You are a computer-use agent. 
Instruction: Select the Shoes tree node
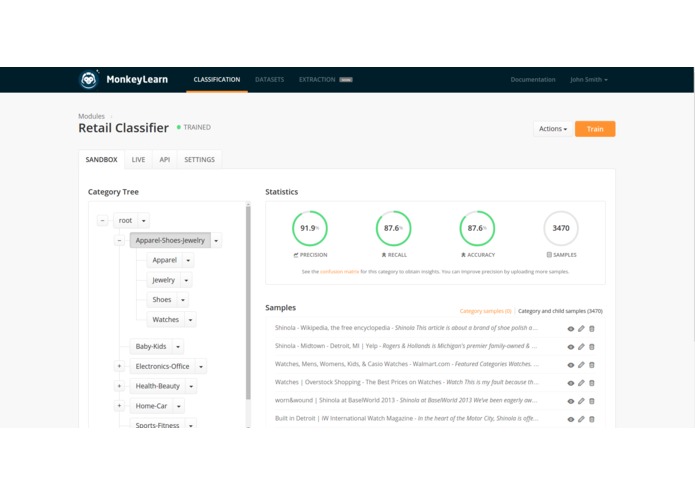point(162,300)
